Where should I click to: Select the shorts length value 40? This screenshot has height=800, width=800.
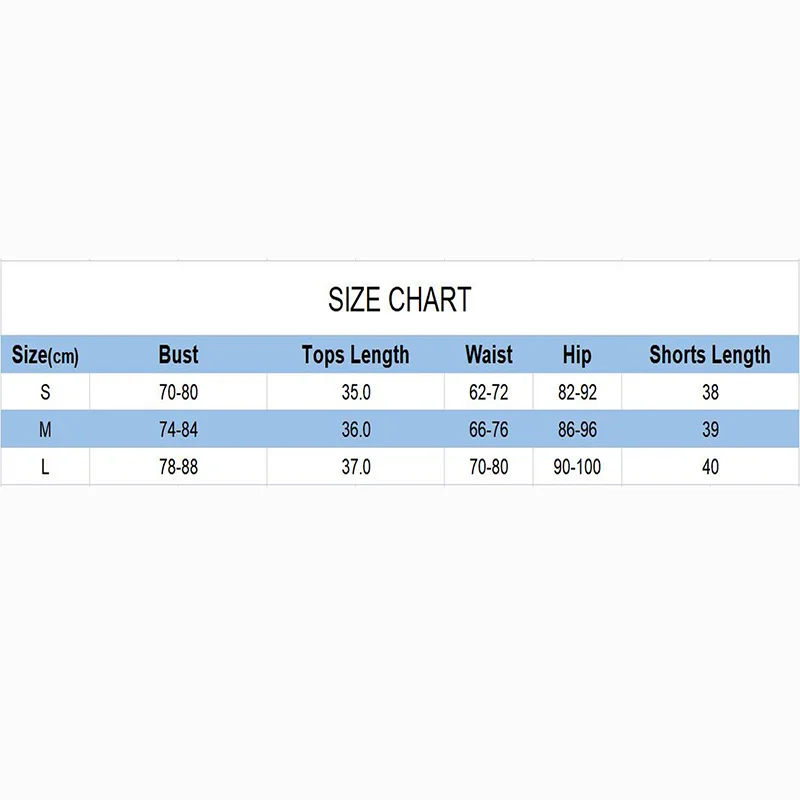710,467
